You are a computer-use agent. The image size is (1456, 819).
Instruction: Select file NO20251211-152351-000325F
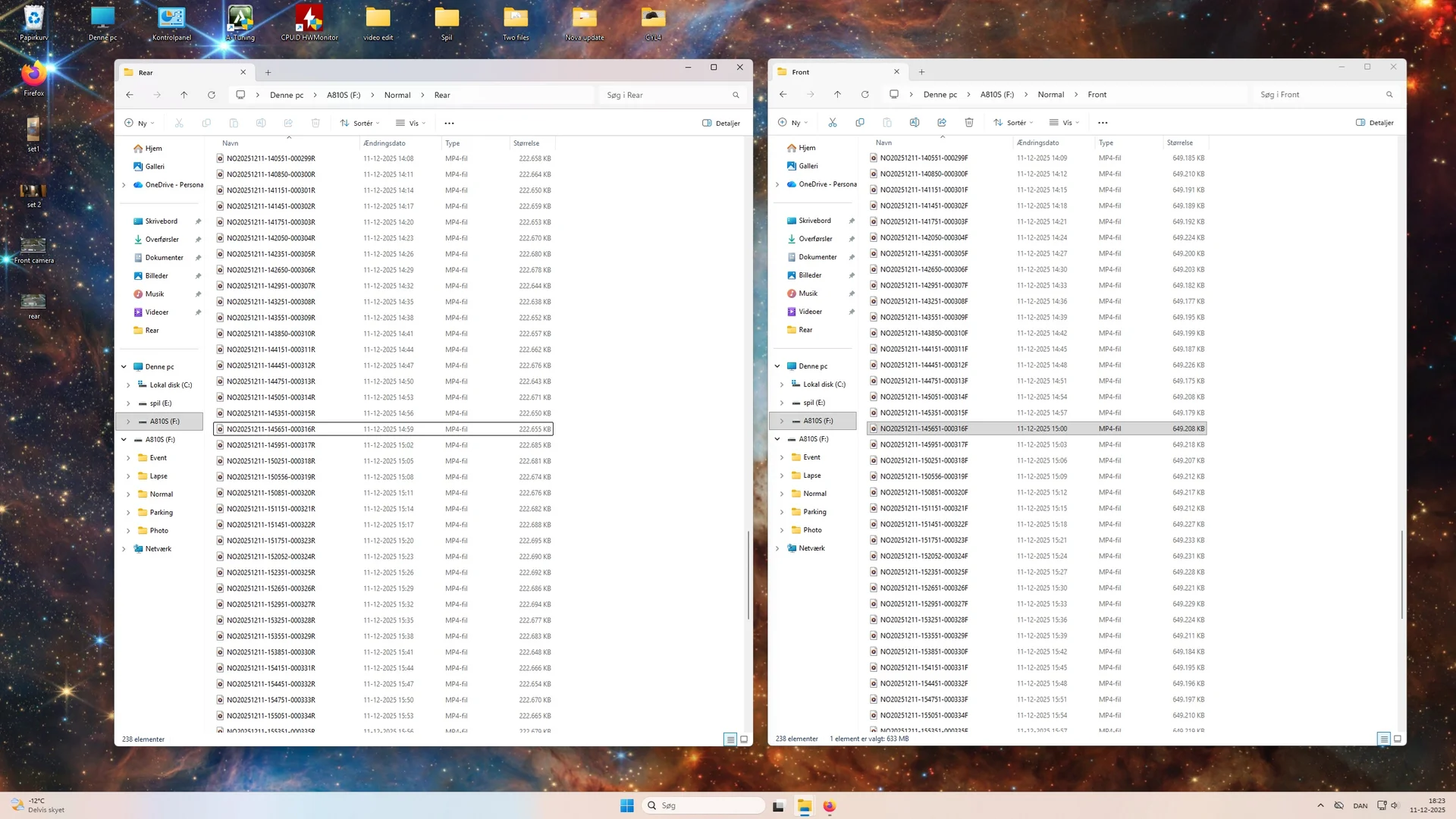pyautogui.click(x=1037, y=572)
